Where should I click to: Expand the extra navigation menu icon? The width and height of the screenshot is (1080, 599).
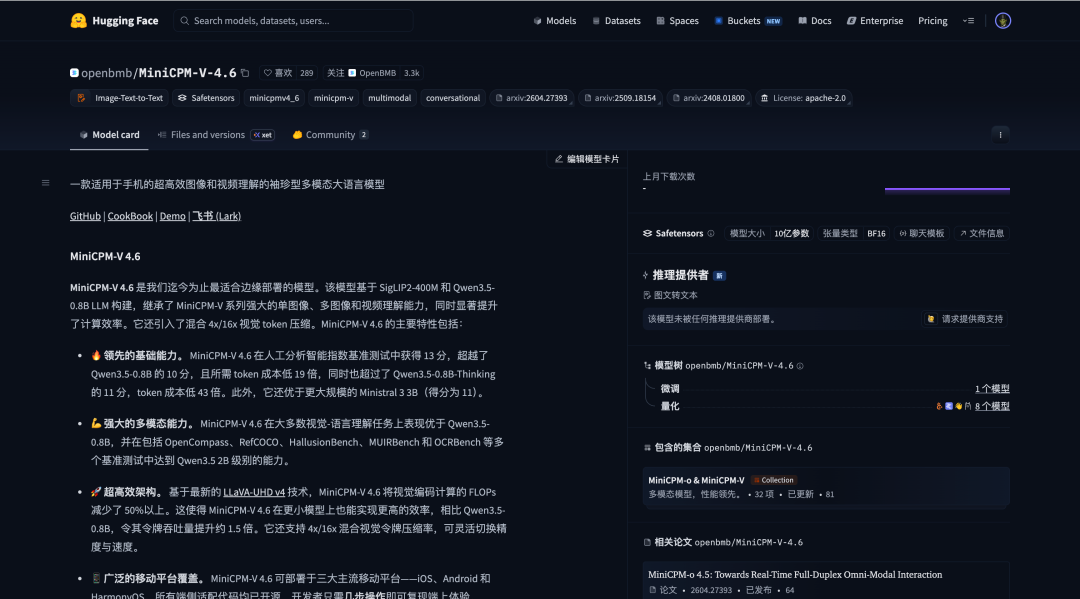(x=968, y=21)
